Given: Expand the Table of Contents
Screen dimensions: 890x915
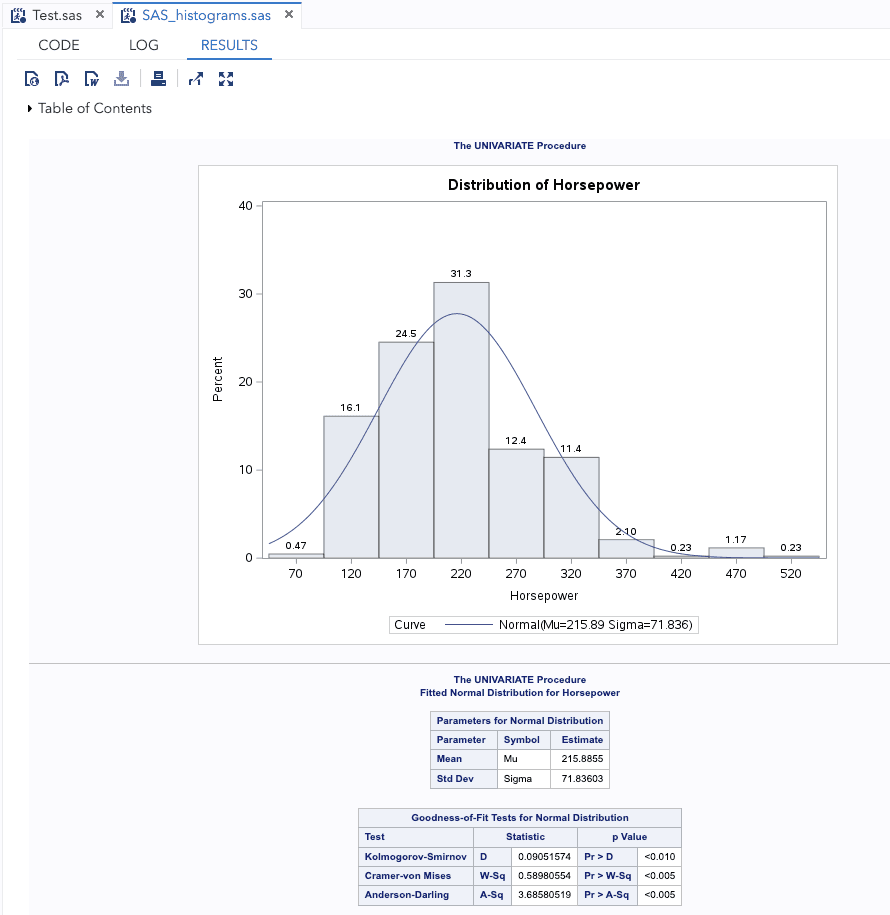Looking at the screenshot, I should (x=30, y=108).
